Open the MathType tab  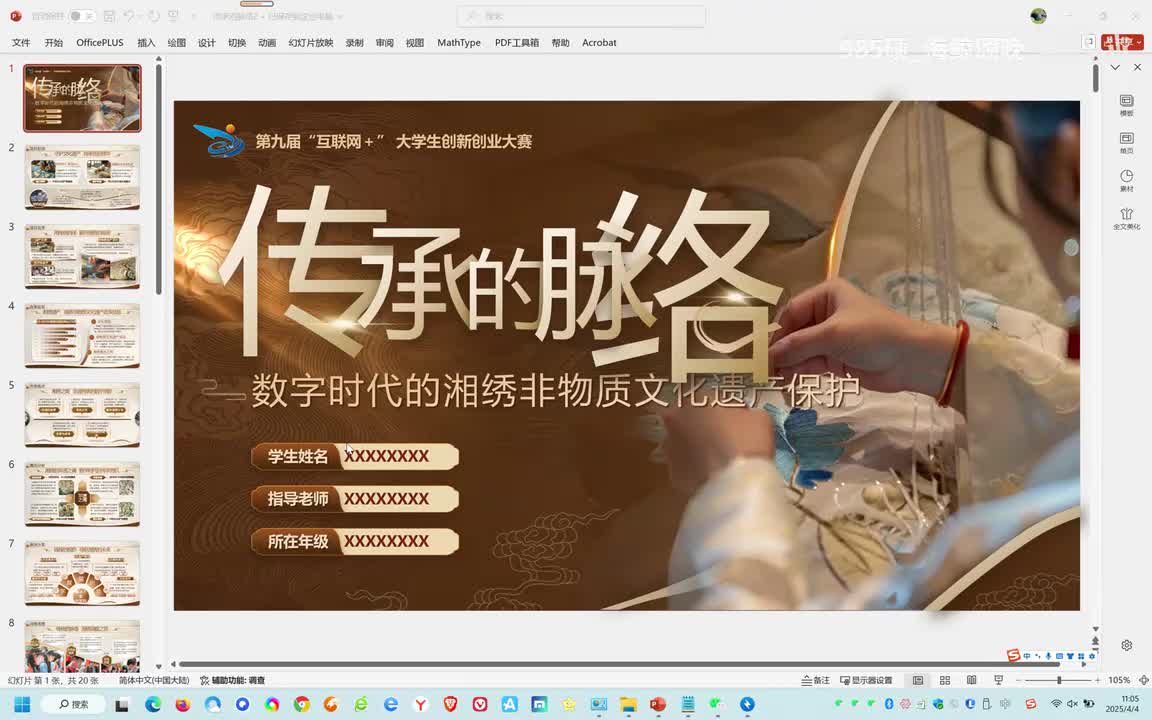[x=458, y=43]
